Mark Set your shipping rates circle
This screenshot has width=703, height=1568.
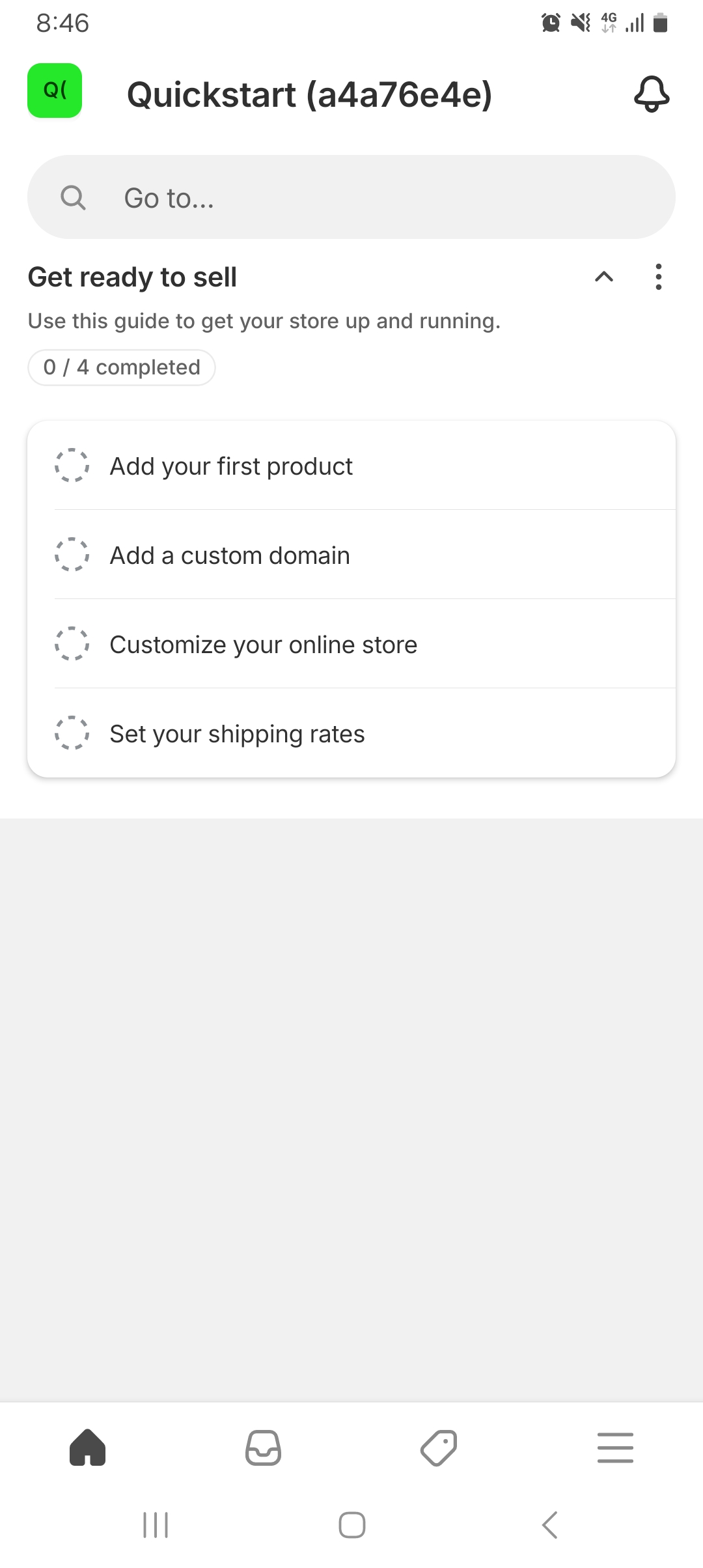[x=72, y=733]
